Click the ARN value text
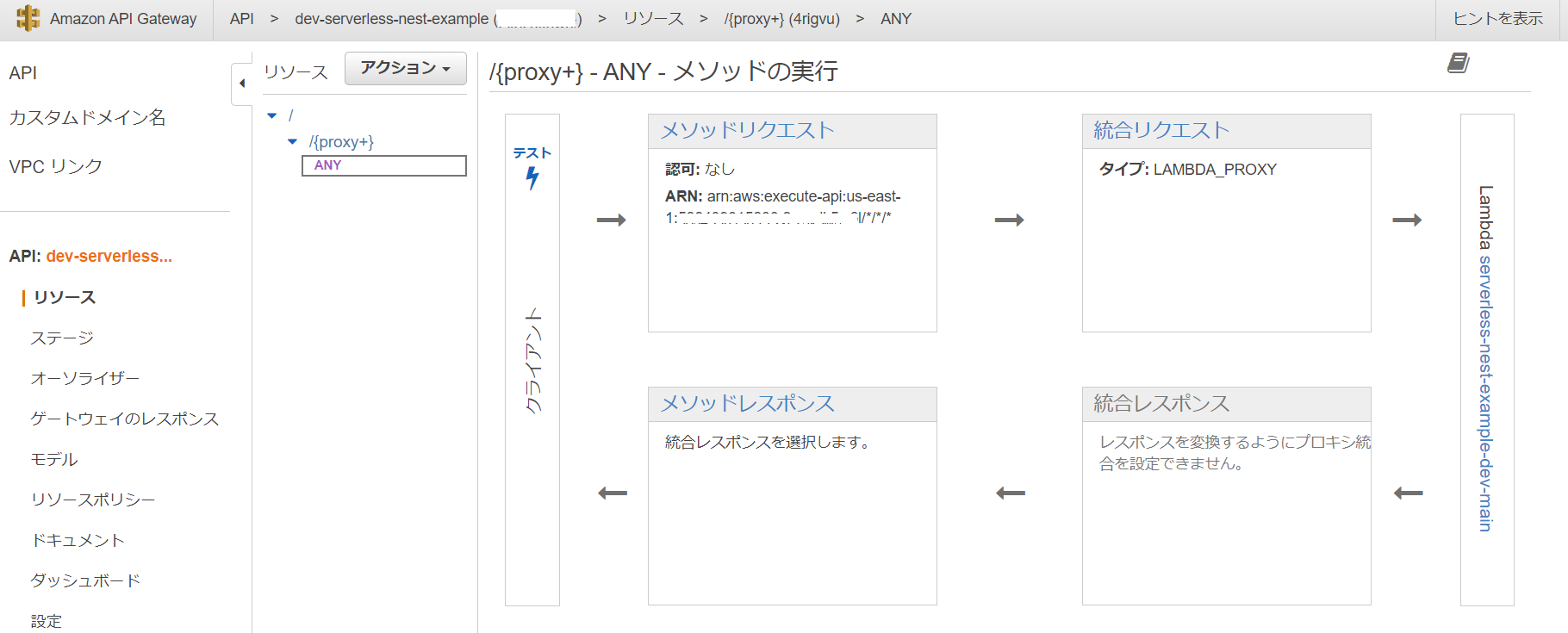The width and height of the screenshot is (1568, 633). [x=783, y=207]
